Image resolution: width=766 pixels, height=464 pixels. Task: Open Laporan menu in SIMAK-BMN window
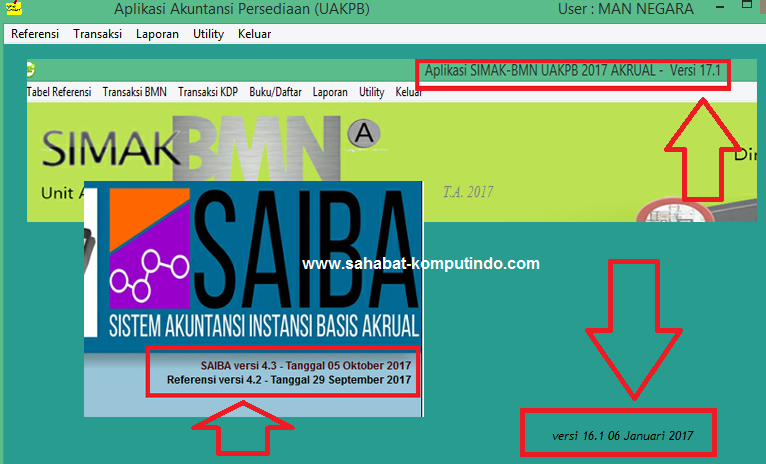coord(330,92)
